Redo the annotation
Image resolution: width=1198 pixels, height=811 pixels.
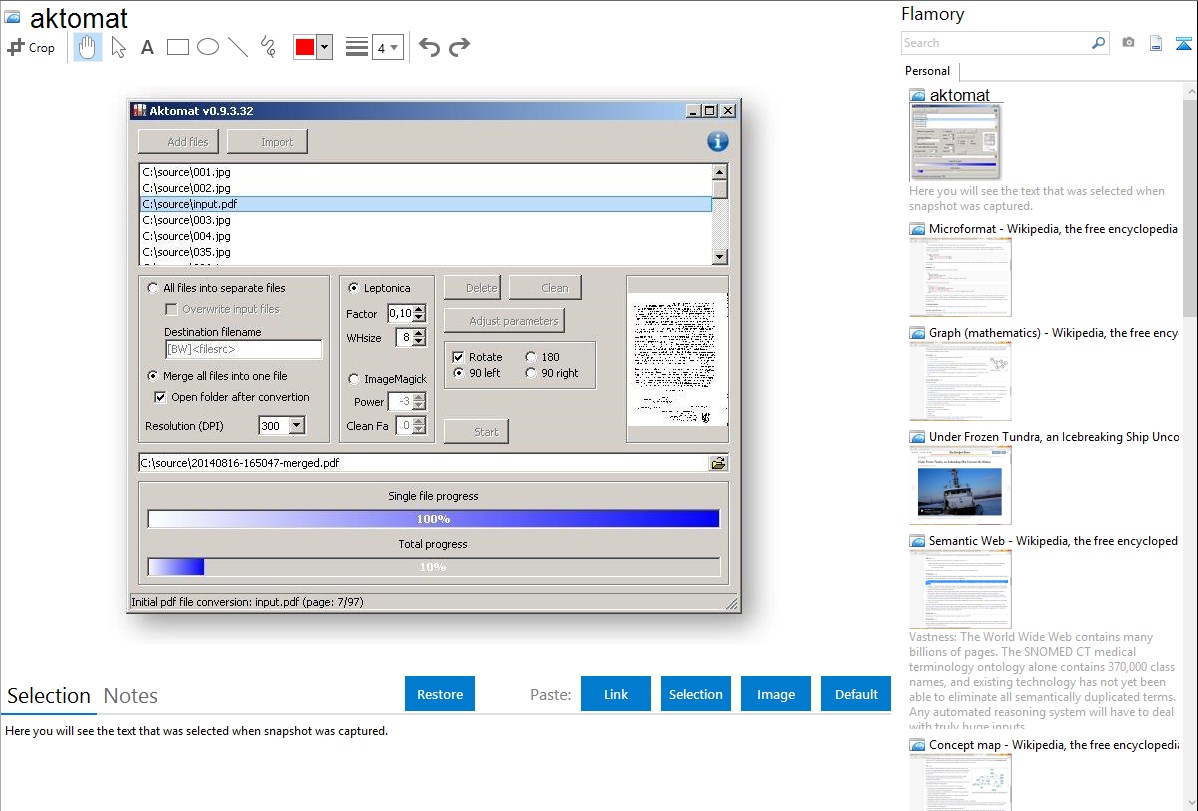click(459, 47)
